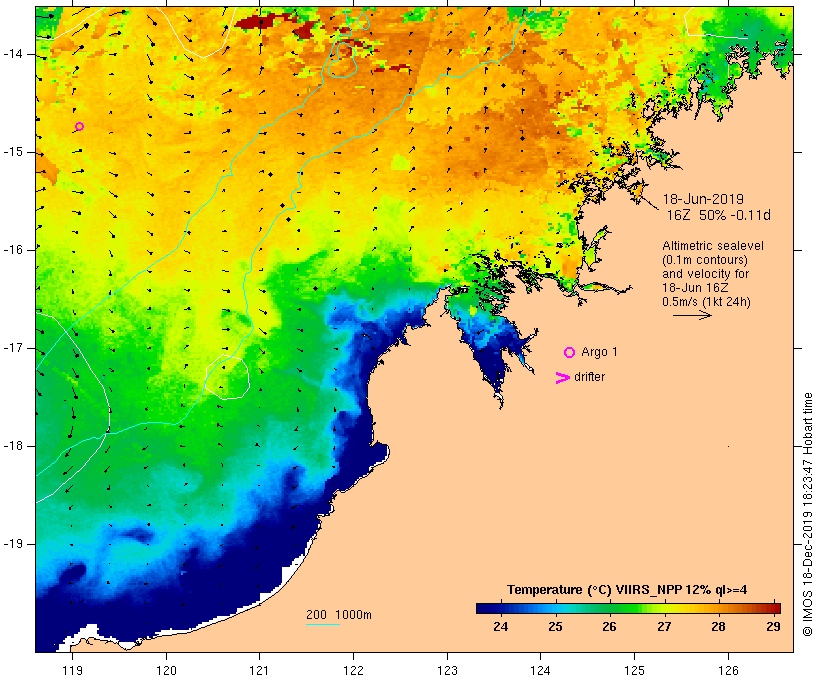Click the green section of temperature colorbar
The width and height of the screenshot is (820, 680).
[617, 608]
